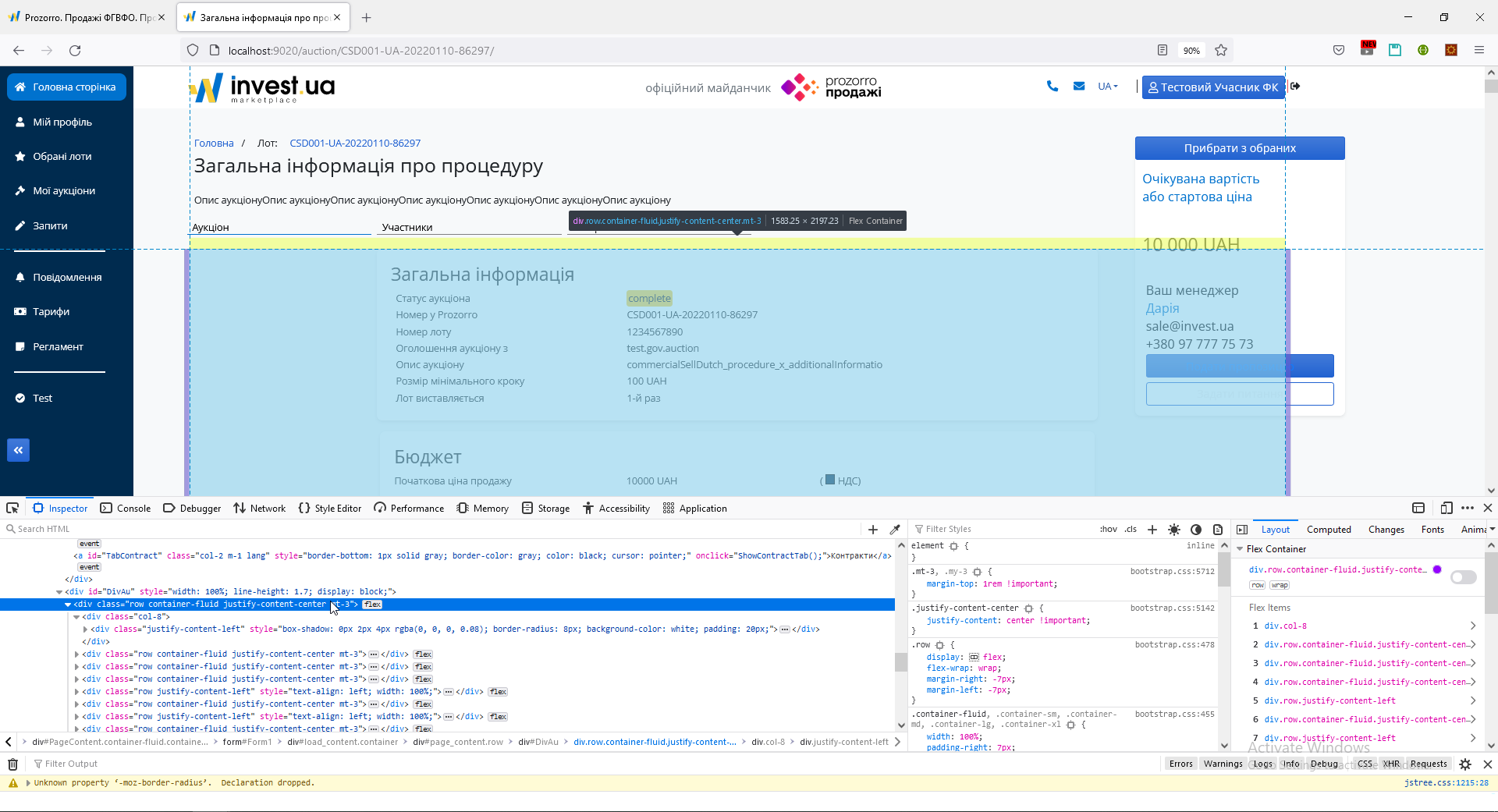Open the UA language dropdown
Image resolution: width=1498 pixels, height=812 pixels.
click(x=1108, y=87)
